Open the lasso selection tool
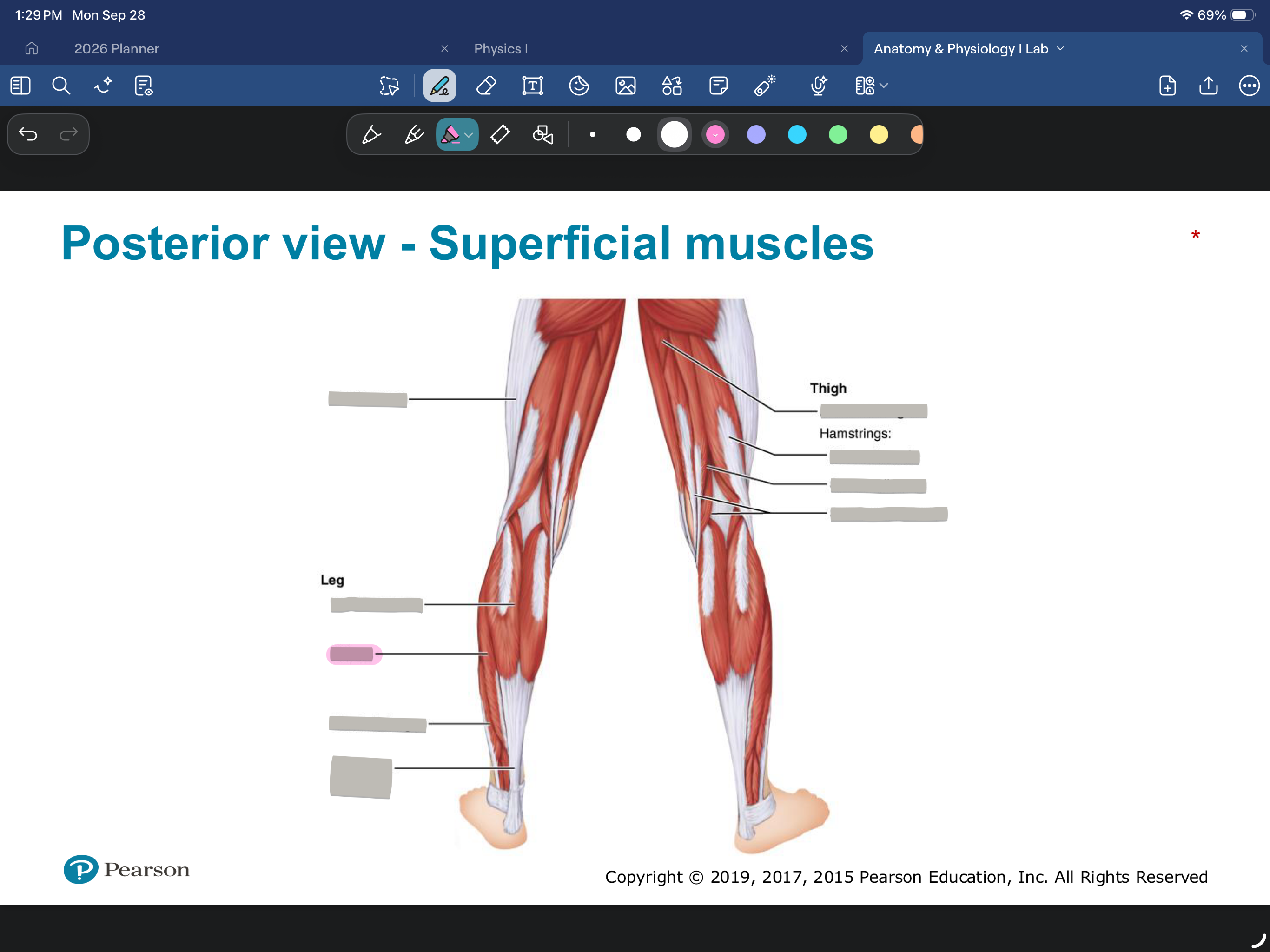This screenshot has height=952, width=1270. click(389, 86)
